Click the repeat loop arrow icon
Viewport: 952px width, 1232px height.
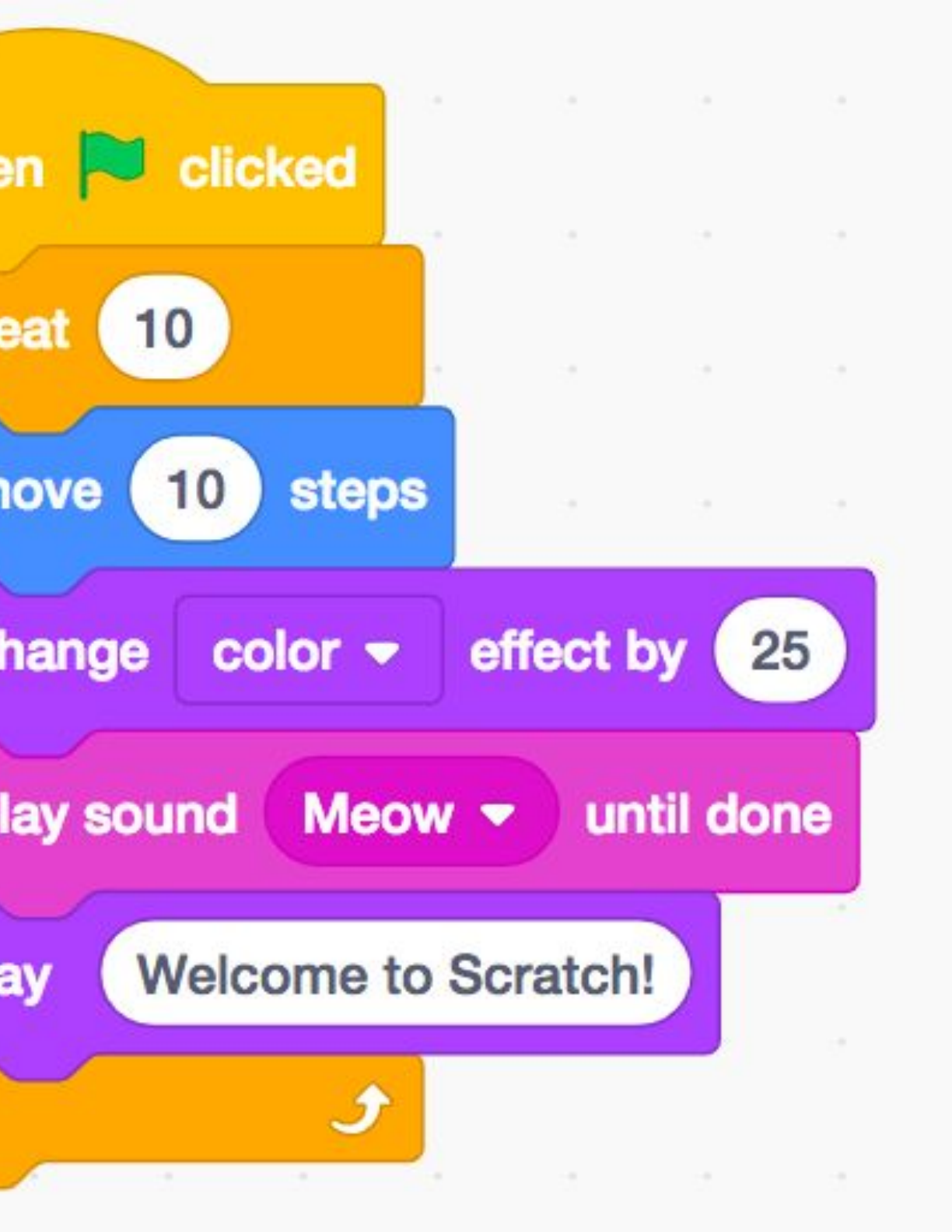tap(361, 1110)
